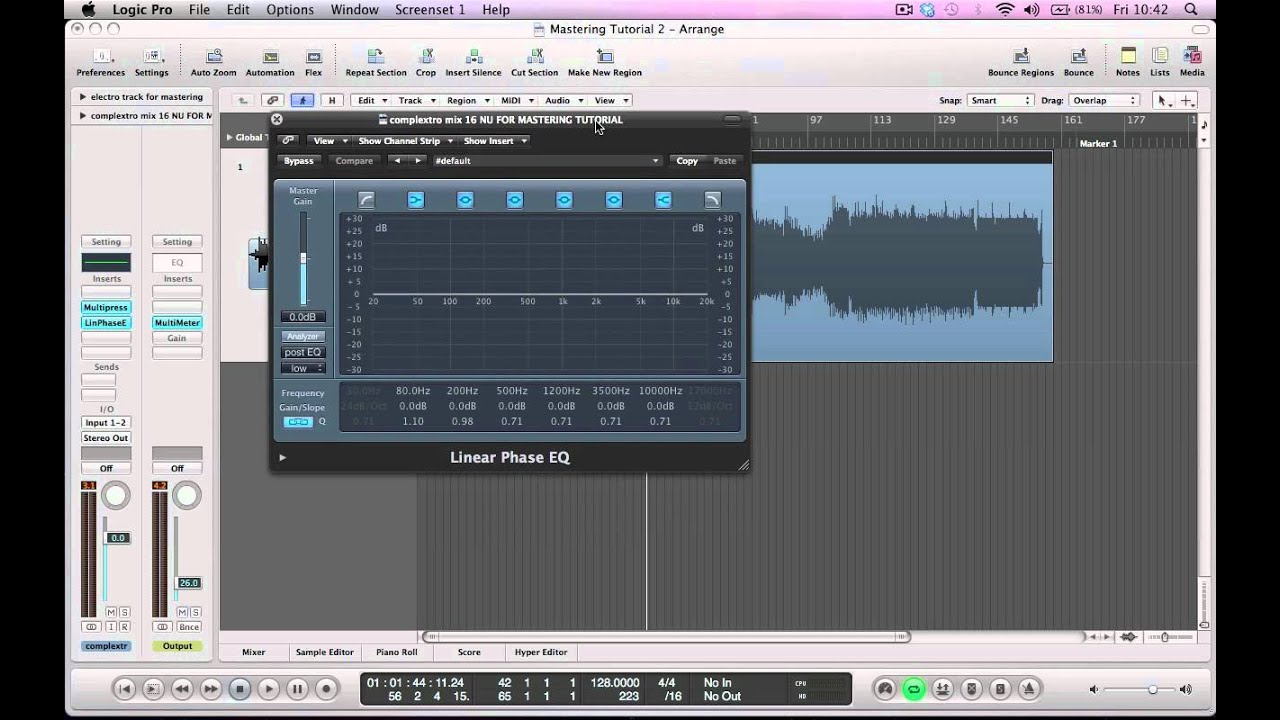Click the Wi-Fi icon in the menu bar
The image size is (1280, 720).
[x=1006, y=10]
